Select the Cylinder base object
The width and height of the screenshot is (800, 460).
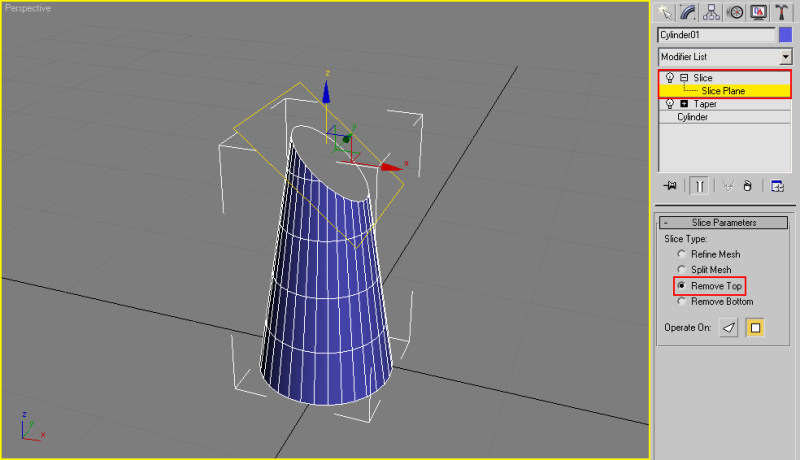click(x=692, y=117)
